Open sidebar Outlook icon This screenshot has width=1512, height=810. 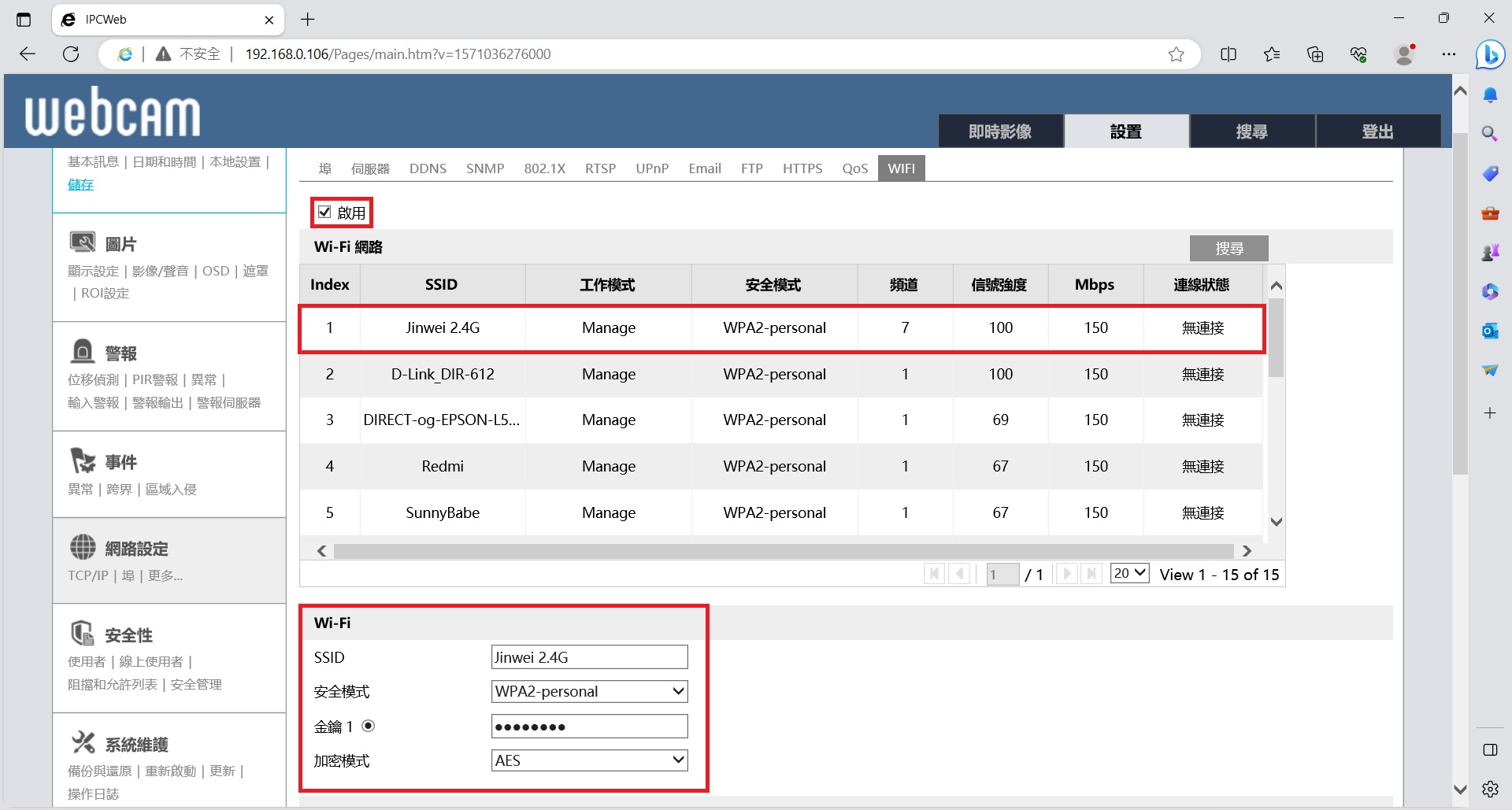point(1490,331)
